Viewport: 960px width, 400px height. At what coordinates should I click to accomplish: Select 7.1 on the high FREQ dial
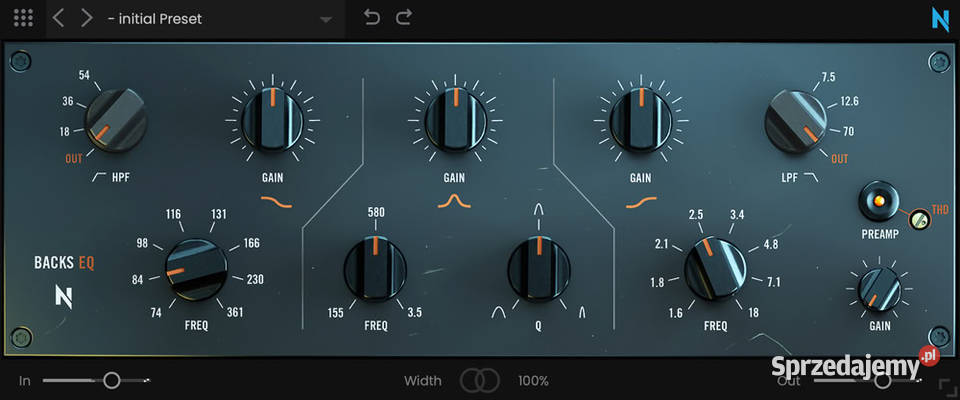pyautogui.click(x=774, y=282)
